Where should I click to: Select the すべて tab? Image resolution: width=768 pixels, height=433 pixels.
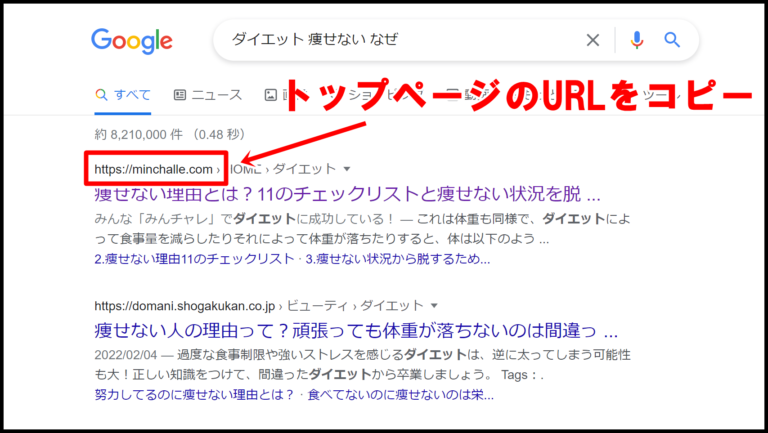tap(123, 95)
